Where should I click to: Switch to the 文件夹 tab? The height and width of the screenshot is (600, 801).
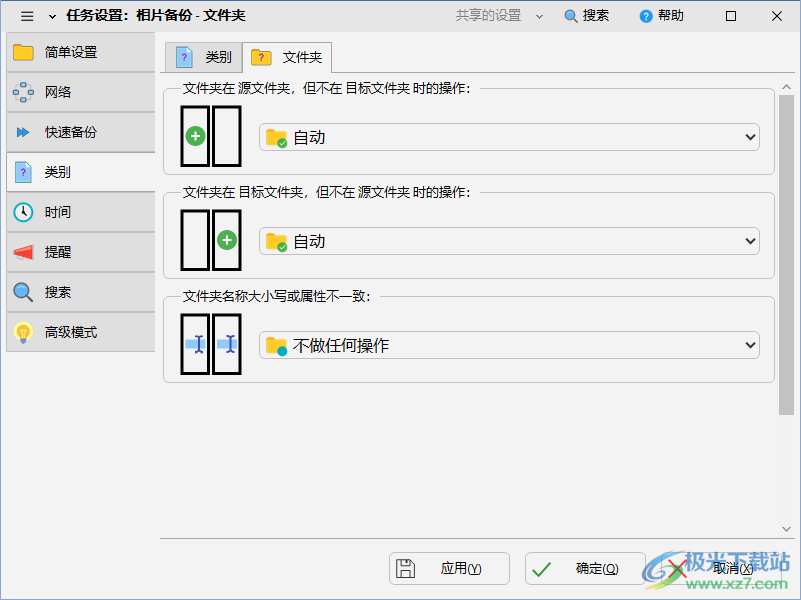click(287, 57)
